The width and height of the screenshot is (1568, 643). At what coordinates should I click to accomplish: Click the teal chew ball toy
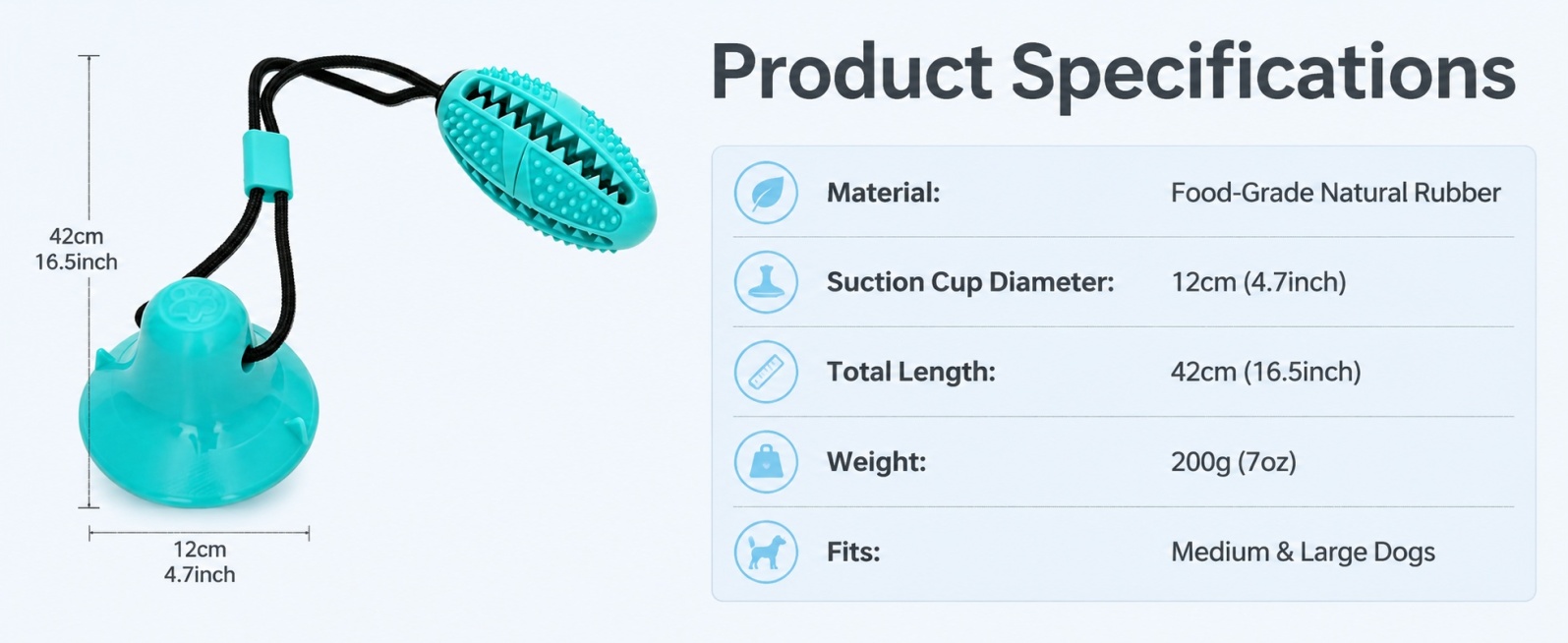pyautogui.click(x=547, y=158)
